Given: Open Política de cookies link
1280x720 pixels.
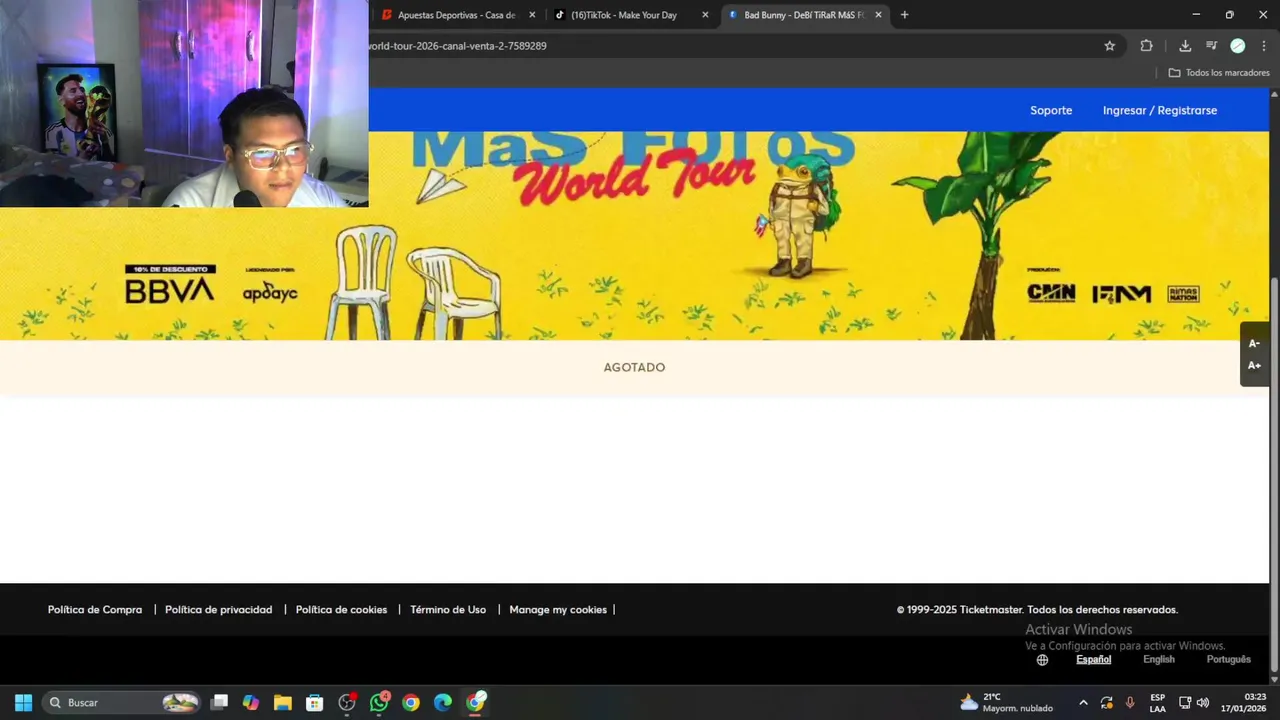Looking at the screenshot, I should point(341,610).
